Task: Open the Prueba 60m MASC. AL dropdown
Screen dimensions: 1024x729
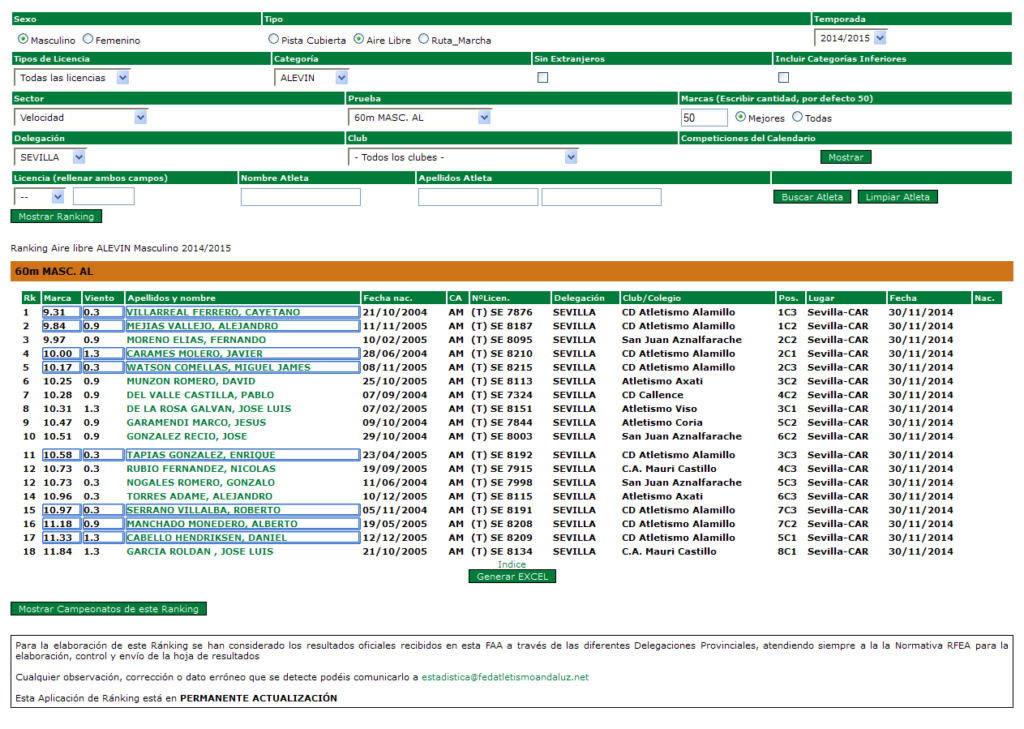Action: (x=420, y=117)
